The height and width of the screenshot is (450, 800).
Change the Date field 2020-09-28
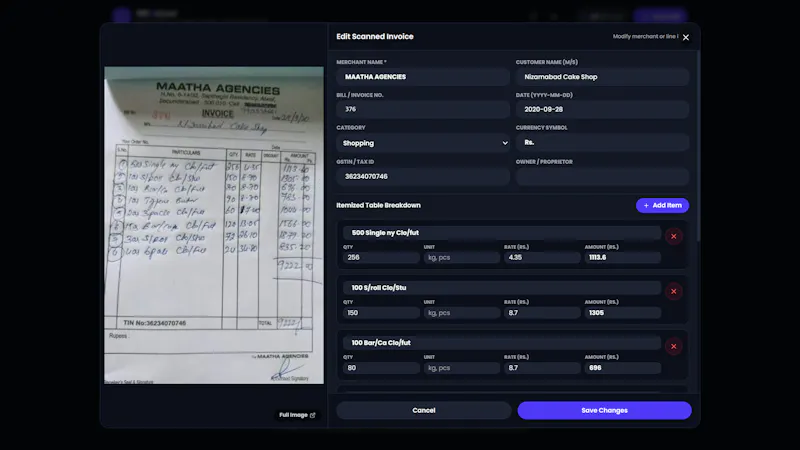tap(603, 109)
